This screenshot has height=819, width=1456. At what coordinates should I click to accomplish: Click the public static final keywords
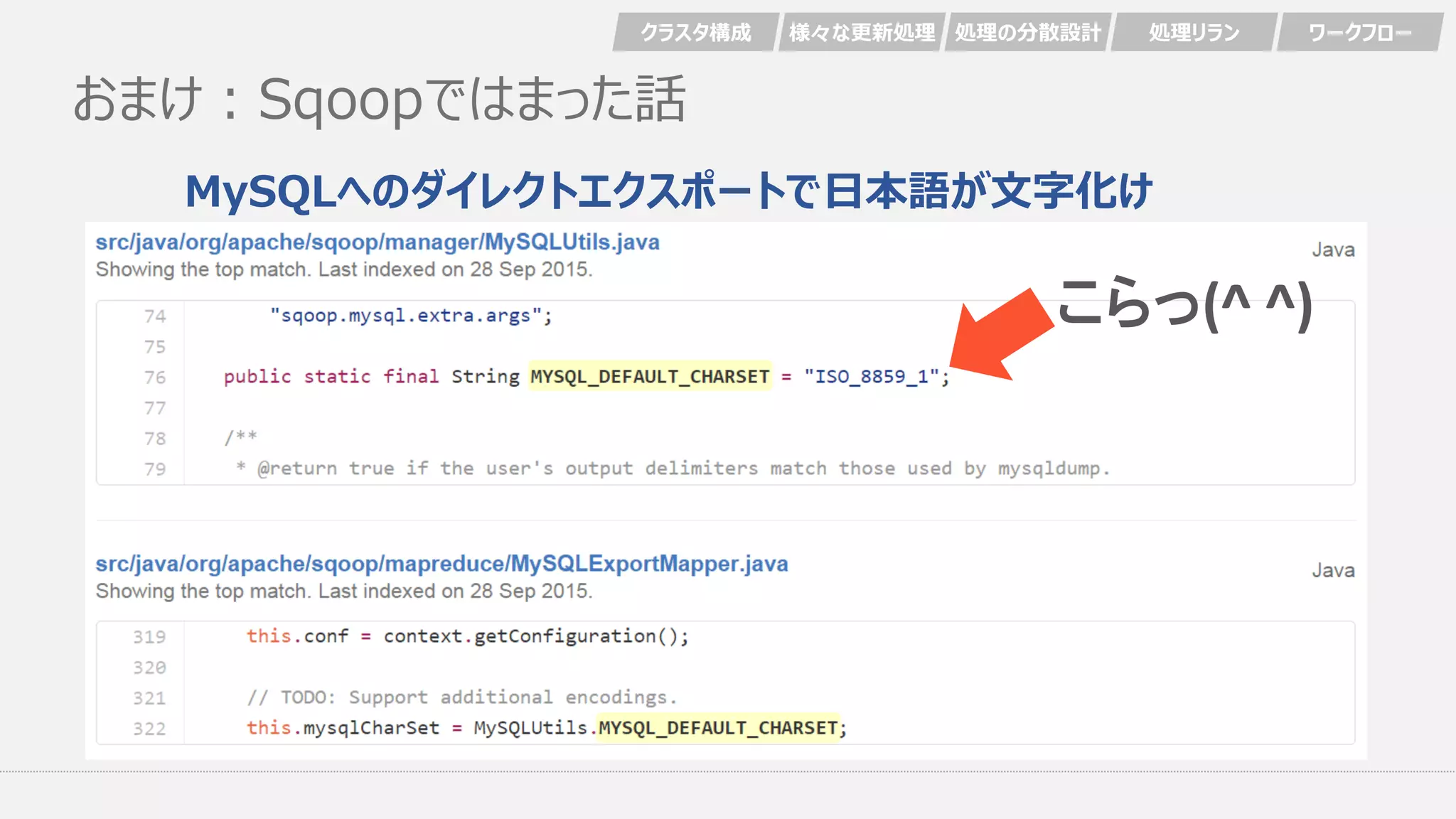click(x=331, y=376)
